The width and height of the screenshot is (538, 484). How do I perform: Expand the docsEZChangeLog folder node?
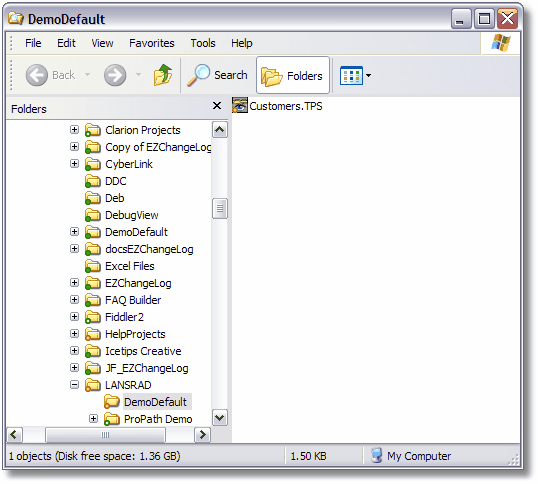coord(74,249)
